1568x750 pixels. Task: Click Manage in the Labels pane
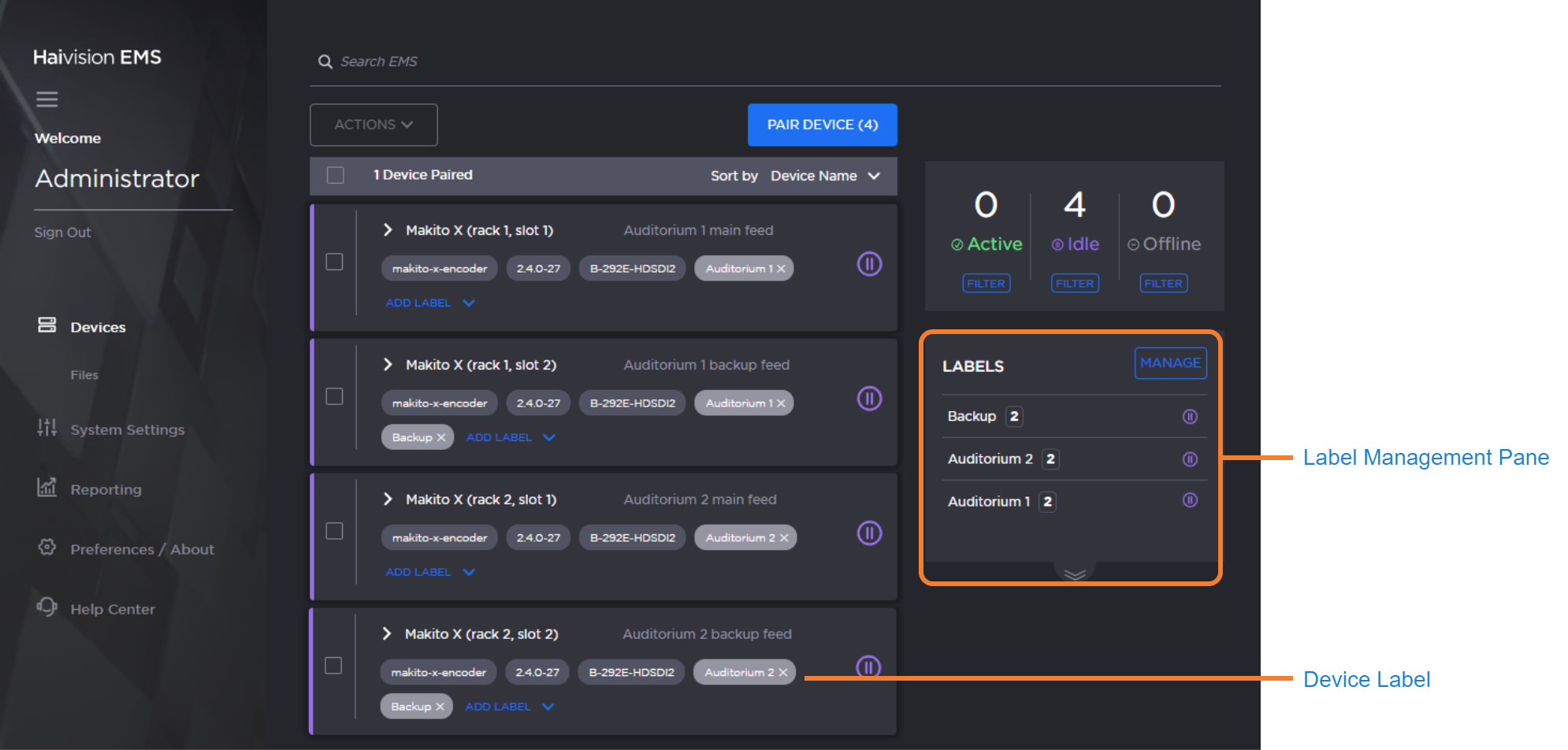click(1170, 363)
